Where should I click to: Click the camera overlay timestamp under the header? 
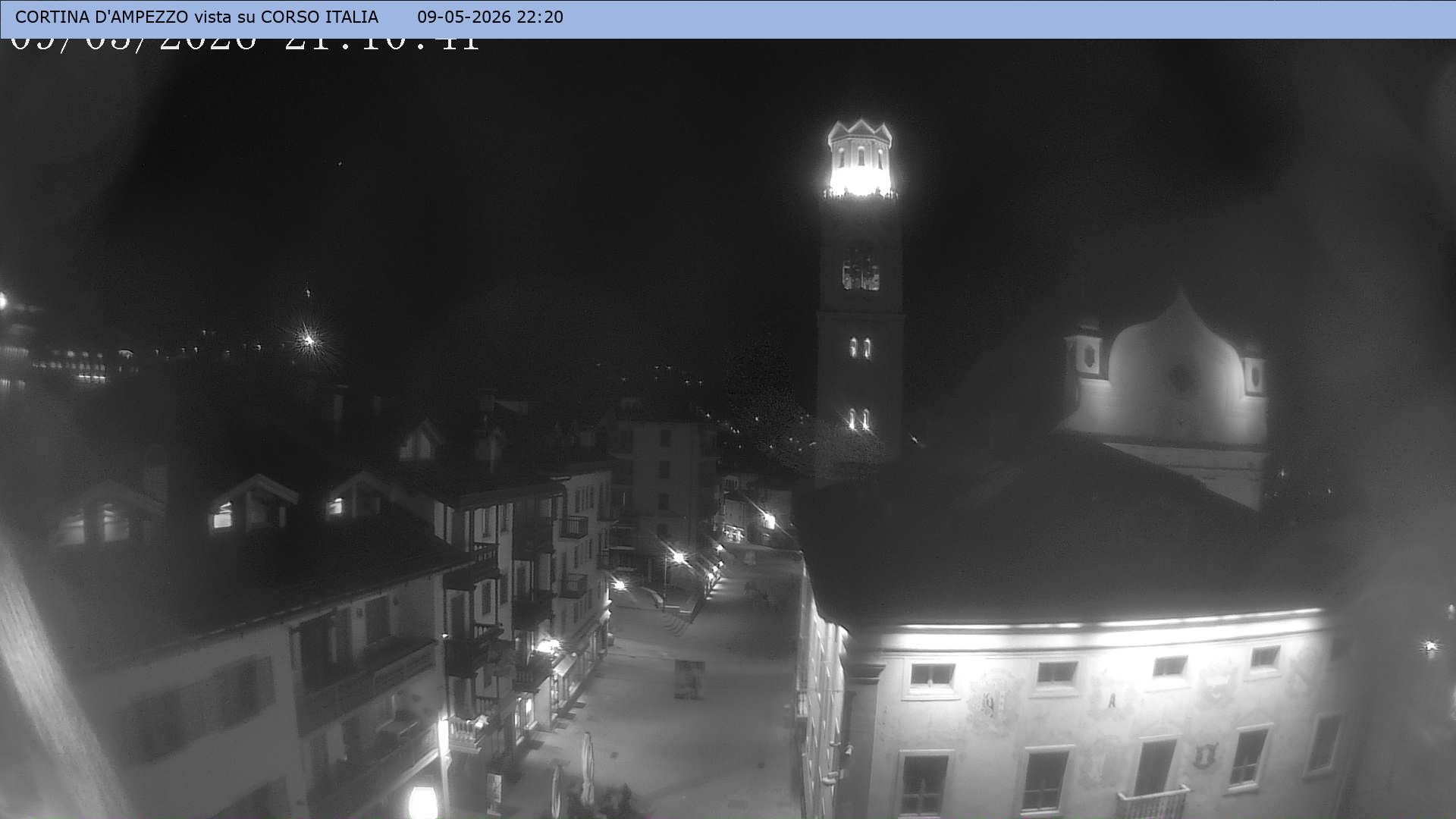point(245,45)
